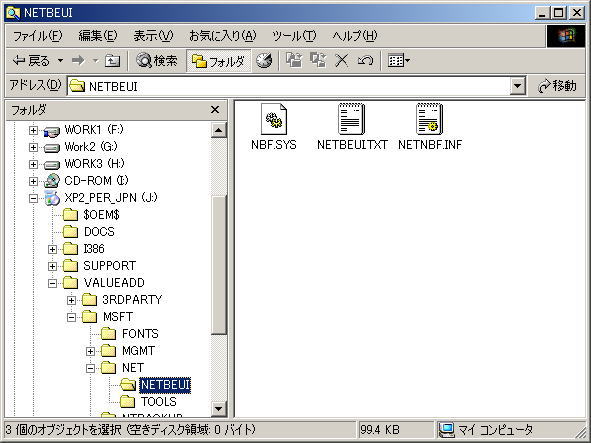Open the address bar dropdown arrow

[x=518, y=86]
